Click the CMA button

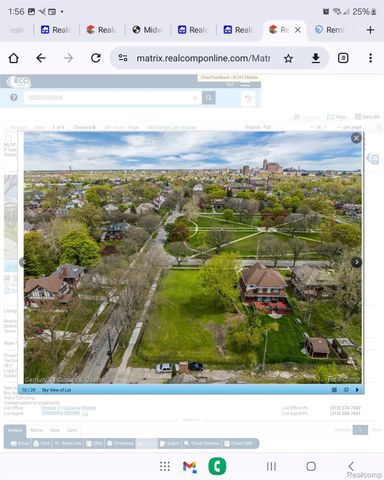94,444
